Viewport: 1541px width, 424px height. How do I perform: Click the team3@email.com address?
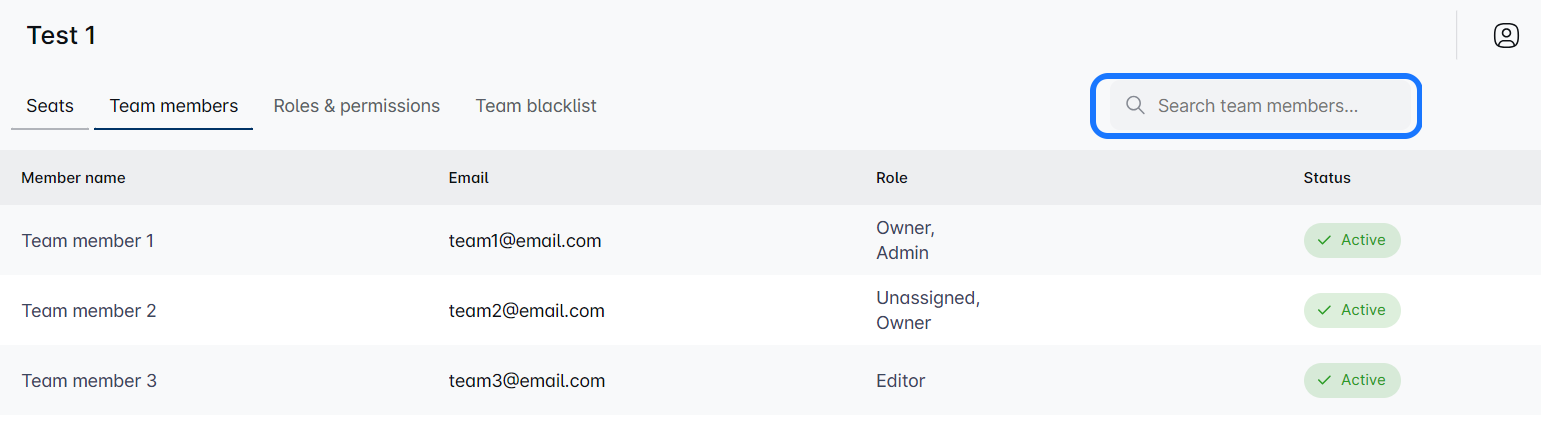click(x=527, y=381)
